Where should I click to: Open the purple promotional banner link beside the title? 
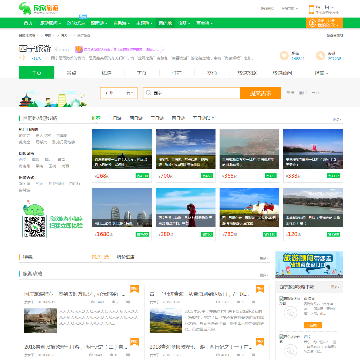pos(120,49)
